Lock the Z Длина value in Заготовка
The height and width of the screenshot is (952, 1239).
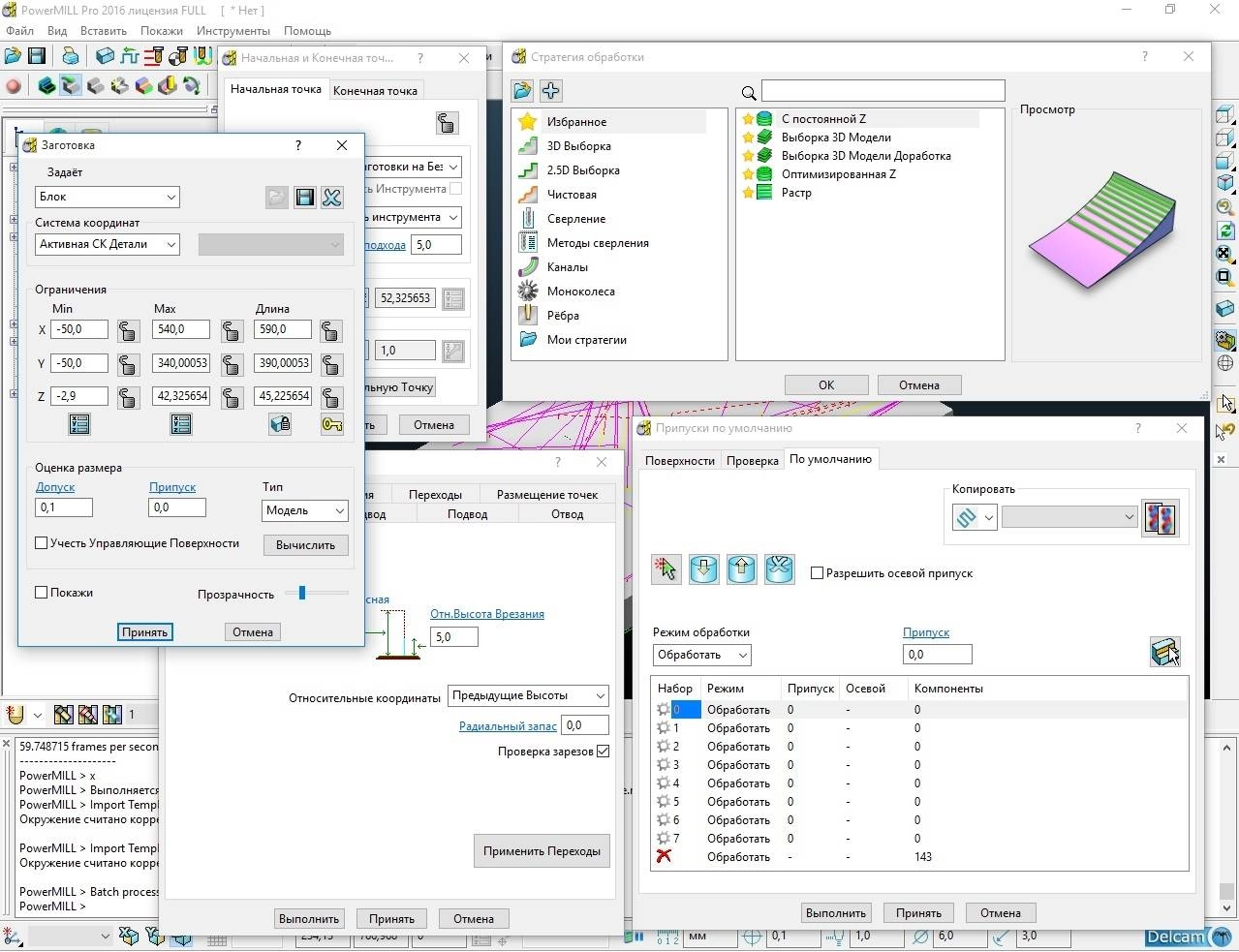(x=330, y=398)
